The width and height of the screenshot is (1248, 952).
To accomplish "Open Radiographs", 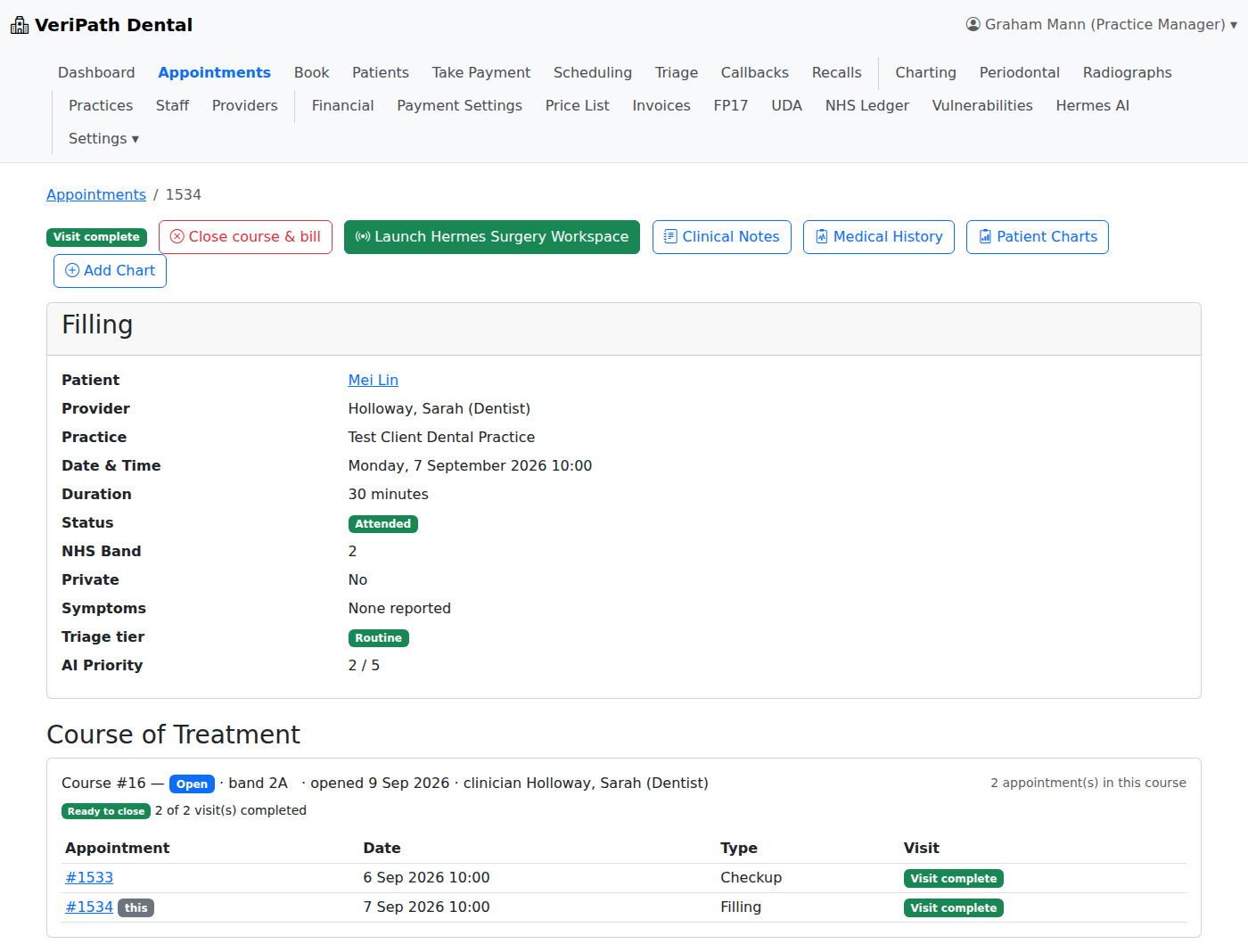I will 1128,72.
